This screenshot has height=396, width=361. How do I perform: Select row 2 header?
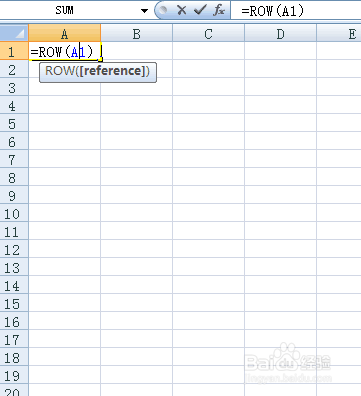pyautogui.click(x=14, y=69)
